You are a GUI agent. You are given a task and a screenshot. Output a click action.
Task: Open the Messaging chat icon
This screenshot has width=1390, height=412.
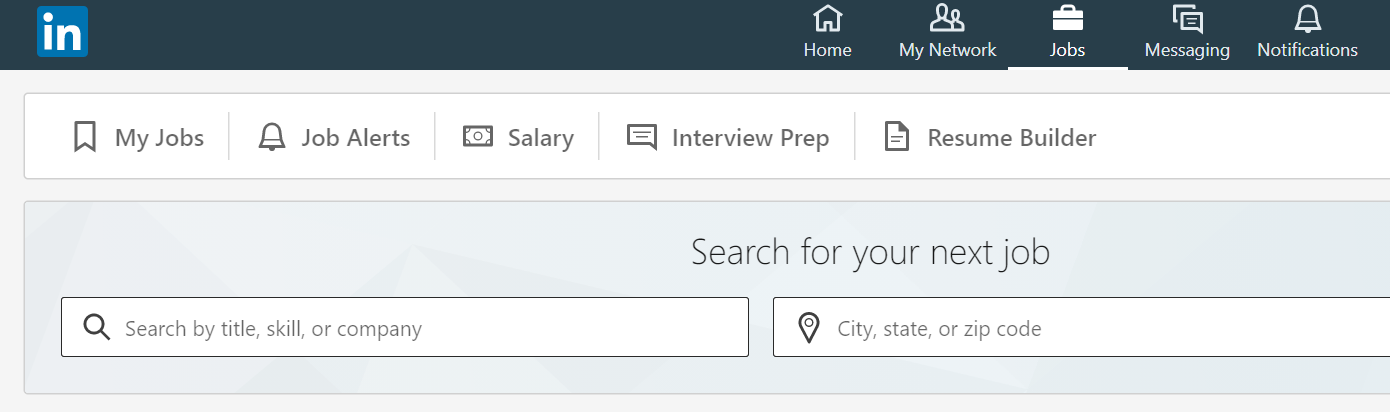(x=1187, y=19)
